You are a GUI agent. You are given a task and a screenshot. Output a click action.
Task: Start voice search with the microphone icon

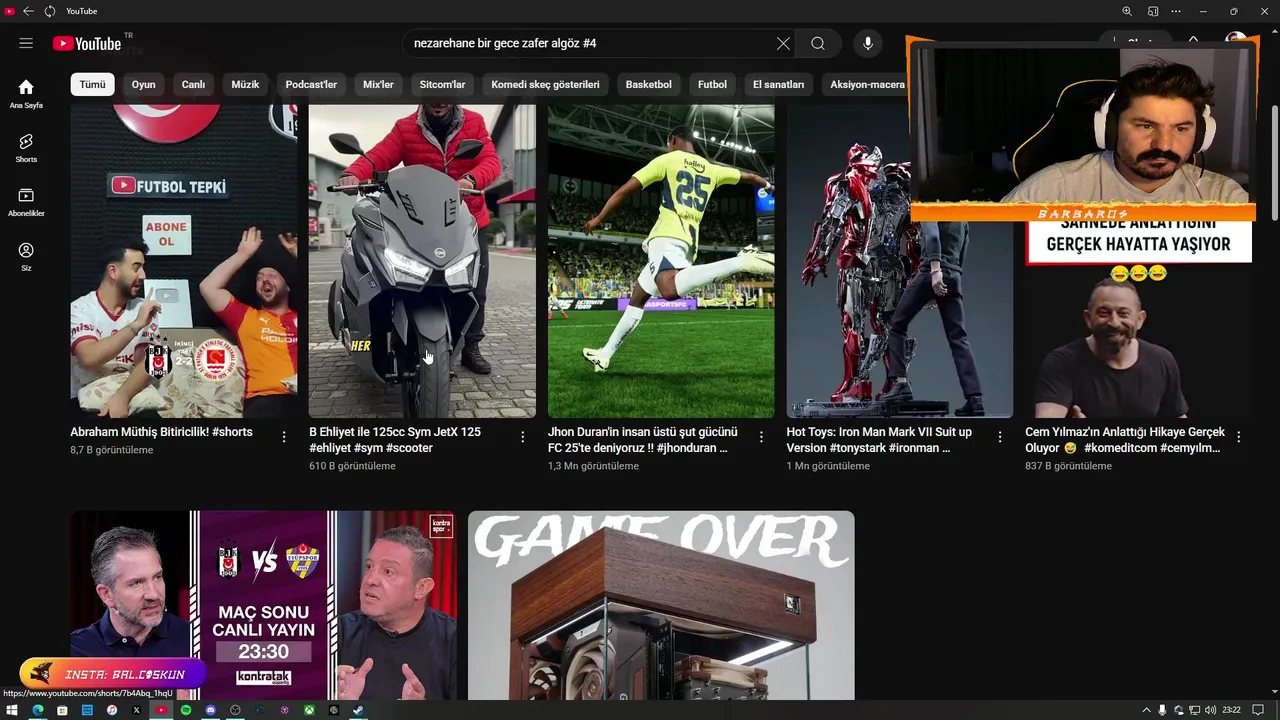coord(868,43)
